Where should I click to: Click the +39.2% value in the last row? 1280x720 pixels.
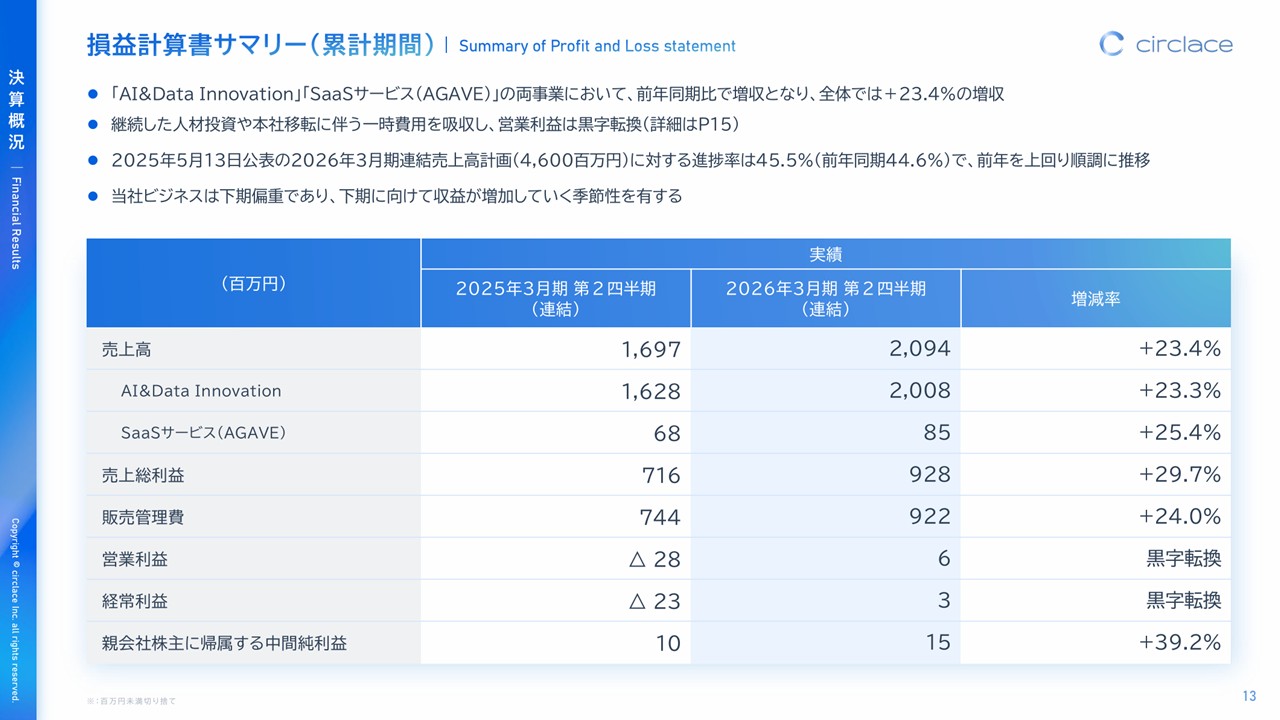[1179, 643]
